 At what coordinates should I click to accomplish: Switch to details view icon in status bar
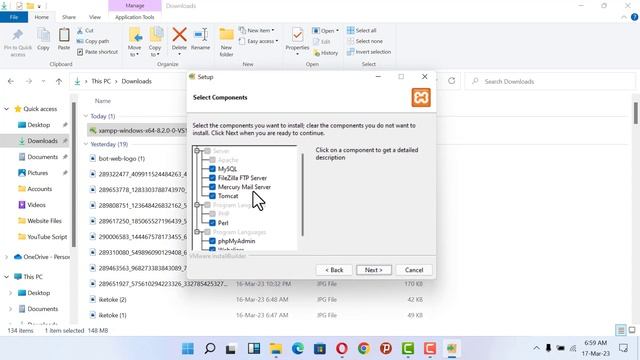pos(621,330)
